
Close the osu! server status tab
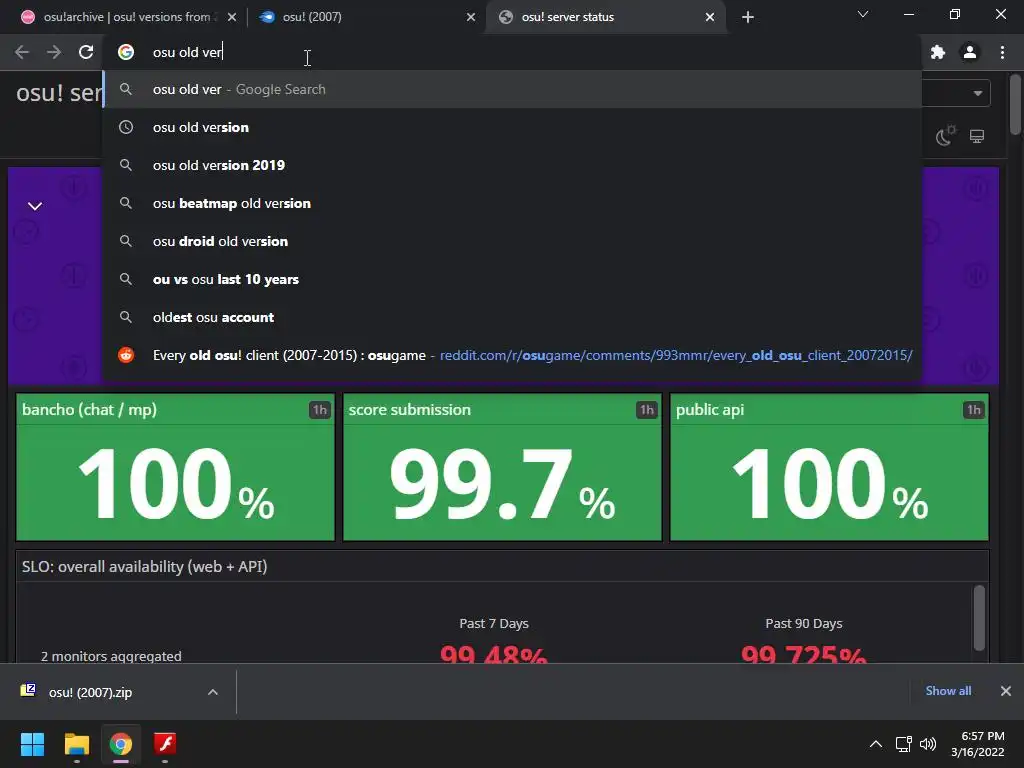(710, 17)
